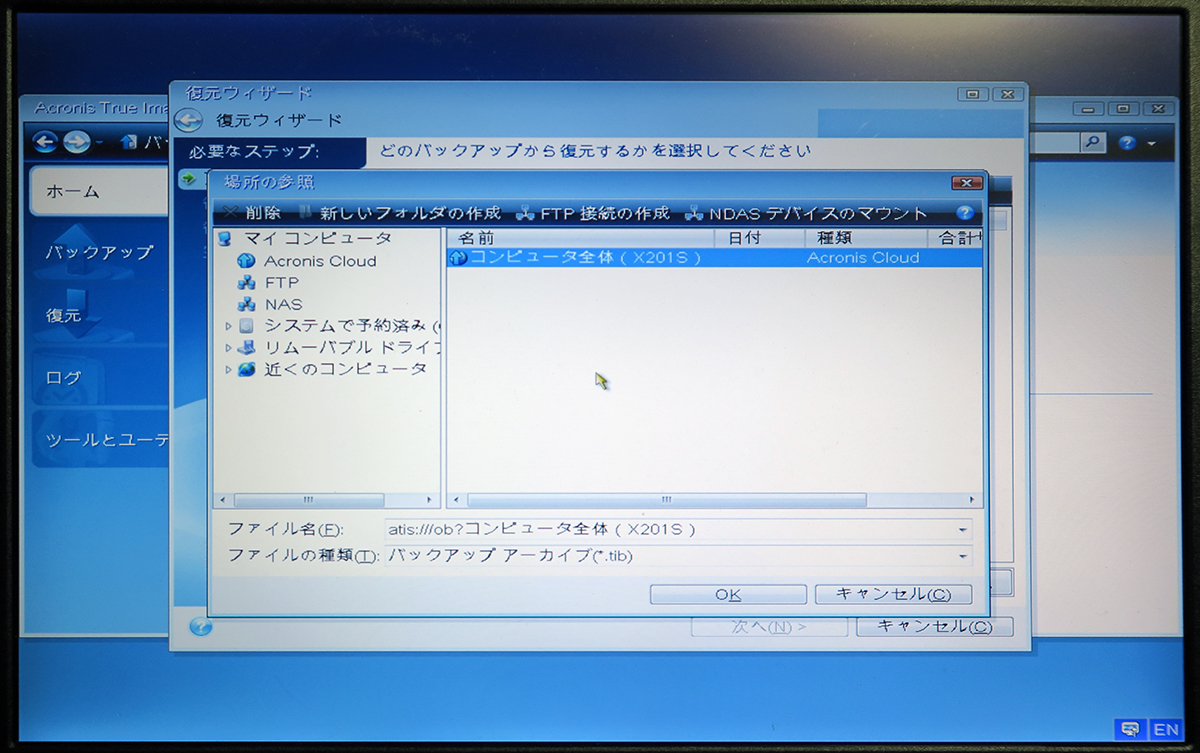This screenshot has width=1200, height=753.
Task: Click the Acronis Cloud type cell
Action: coord(862,257)
